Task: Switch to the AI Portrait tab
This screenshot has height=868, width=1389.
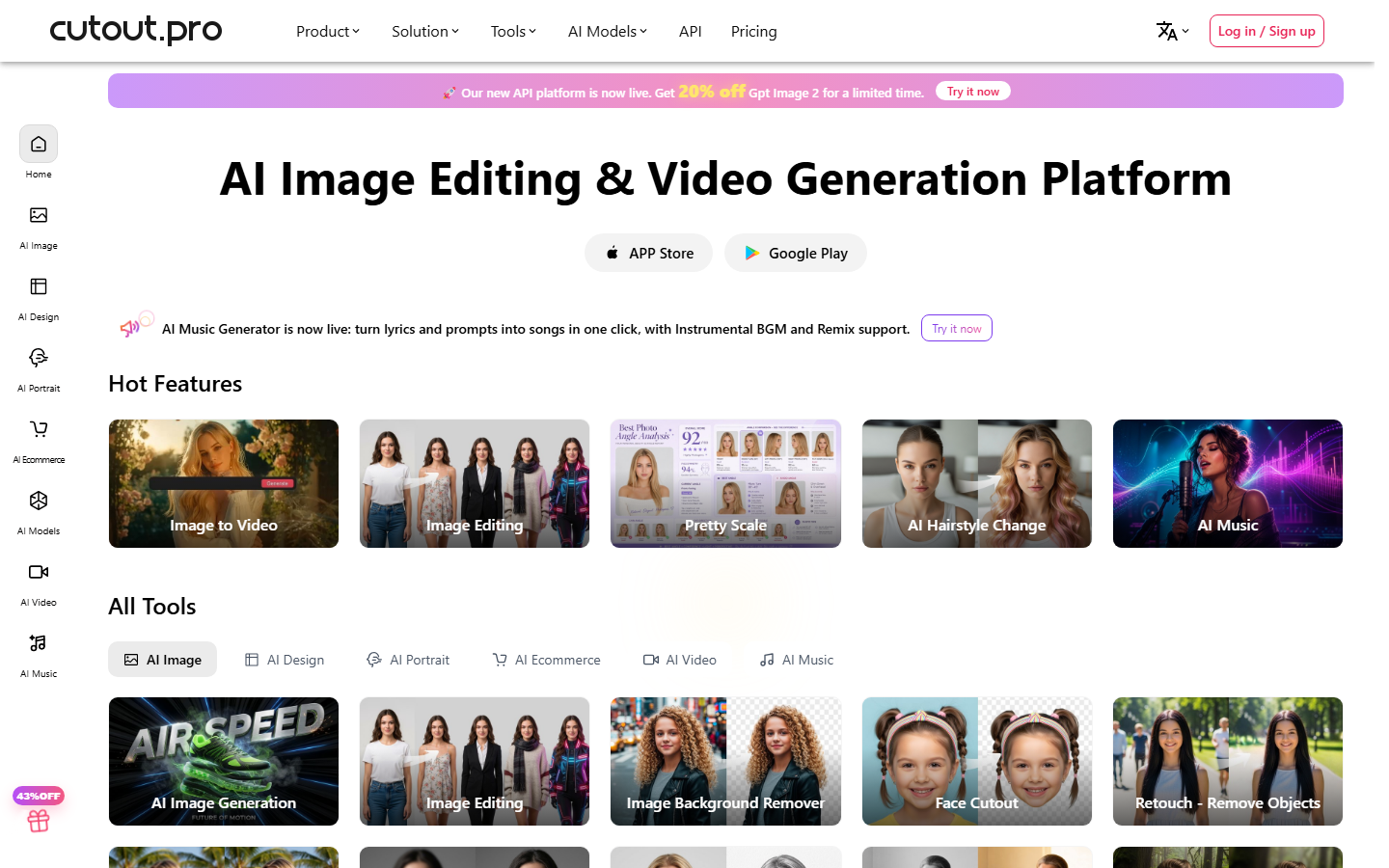Action: click(408, 660)
